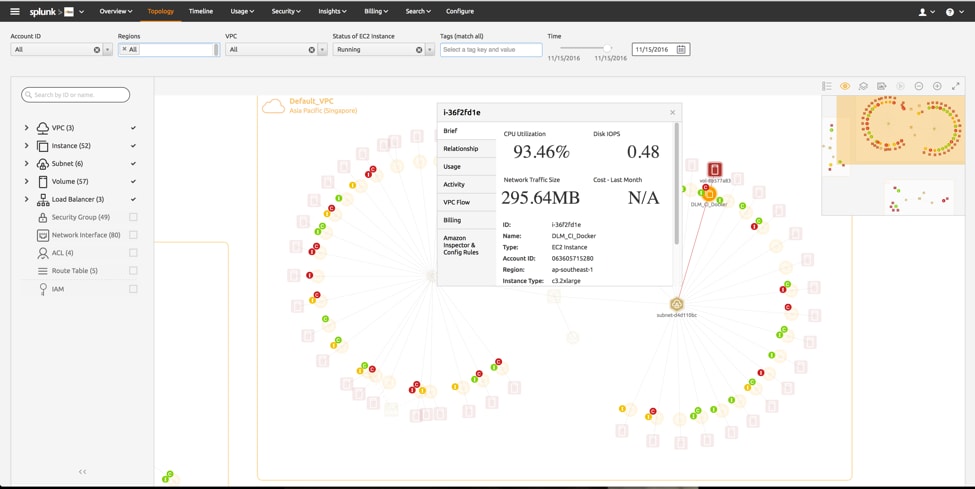Uncheck the Instance (52) layer checkmark
This screenshot has width=975, height=489.
click(133, 146)
